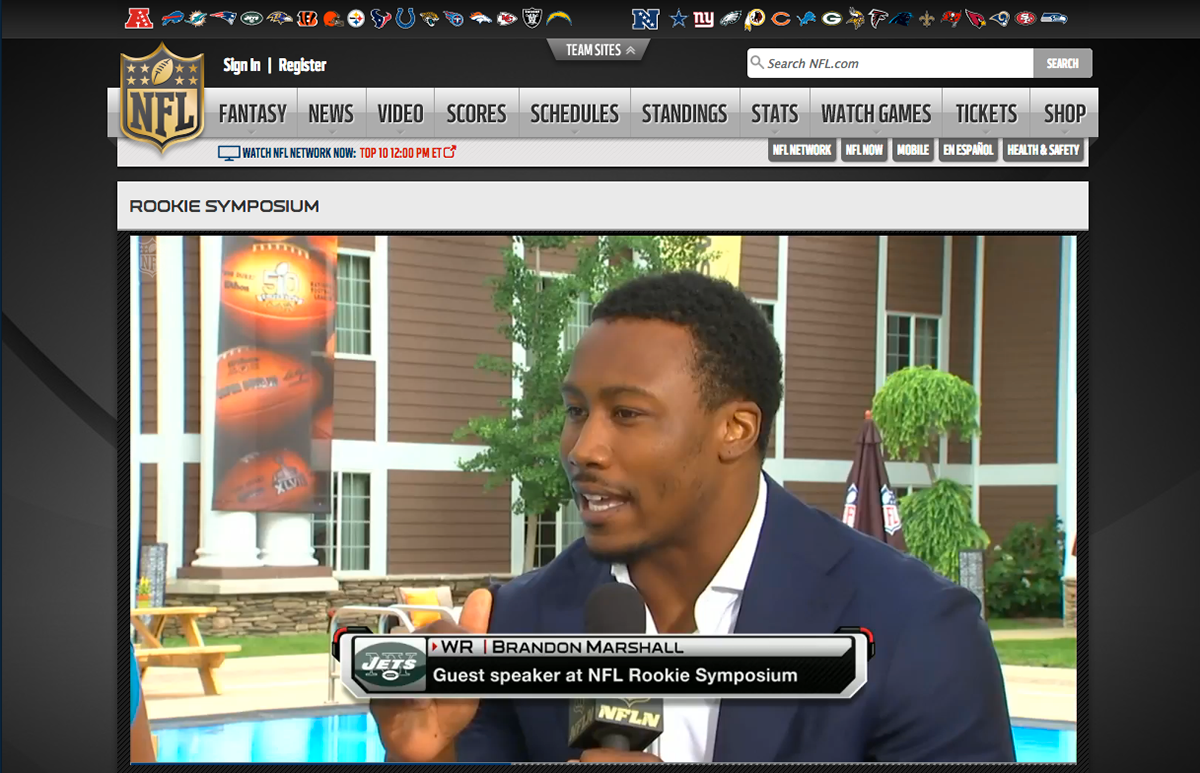Click the Search button
Image resolution: width=1200 pixels, height=773 pixels.
pyautogui.click(x=1062, y=63)
